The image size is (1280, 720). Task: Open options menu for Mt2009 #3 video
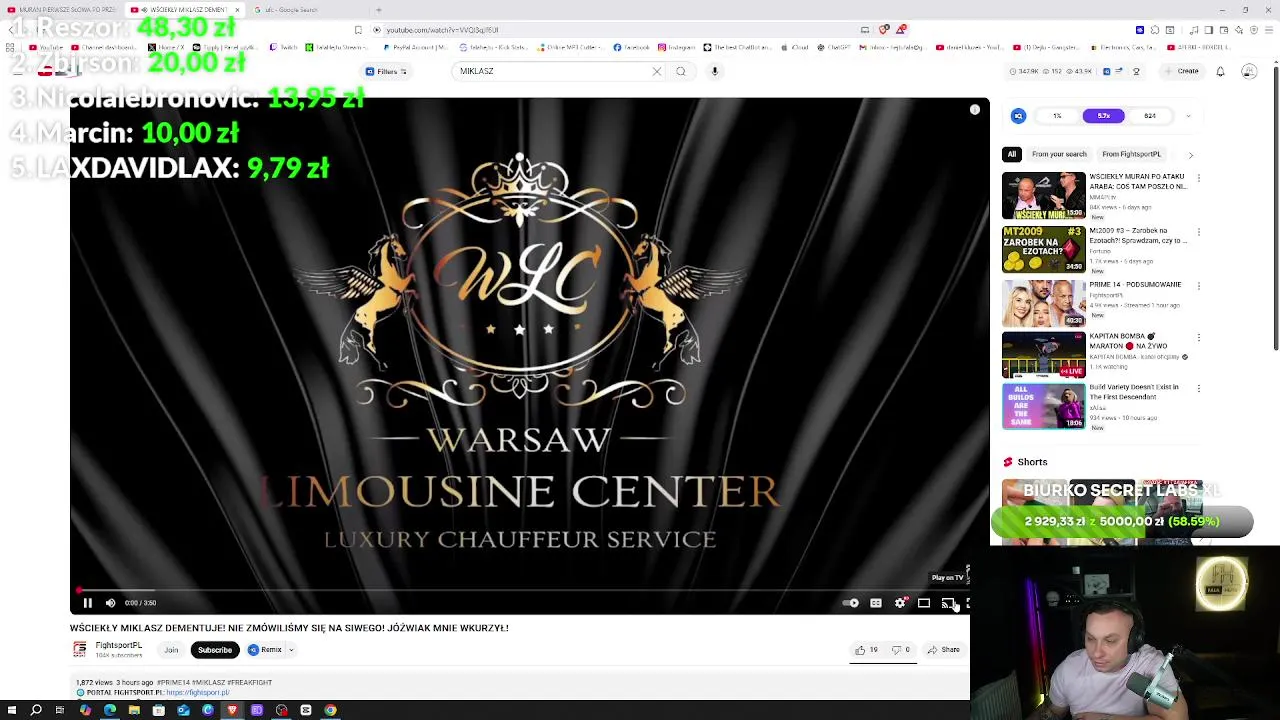pyautogui.click(x=1198, y=232)
